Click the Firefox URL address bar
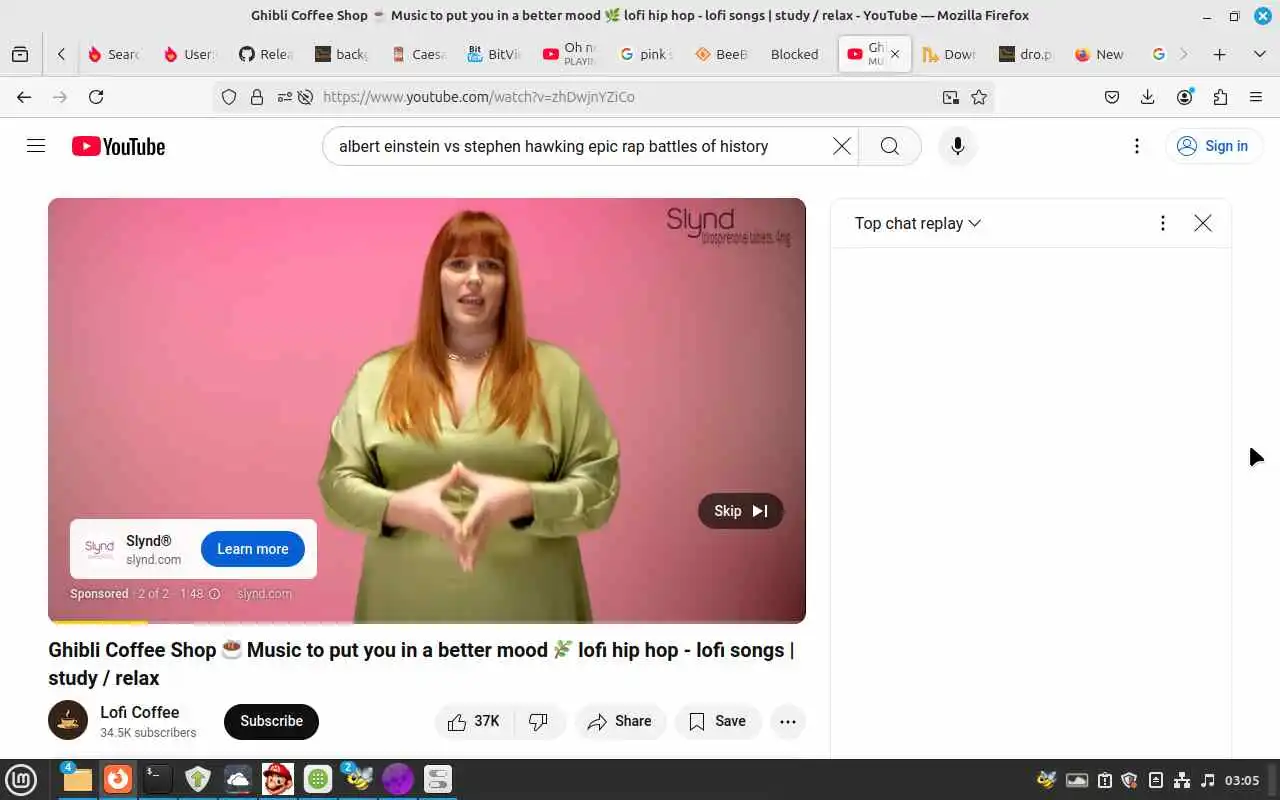Screen dimensions: 1280x800 (627, 97)
